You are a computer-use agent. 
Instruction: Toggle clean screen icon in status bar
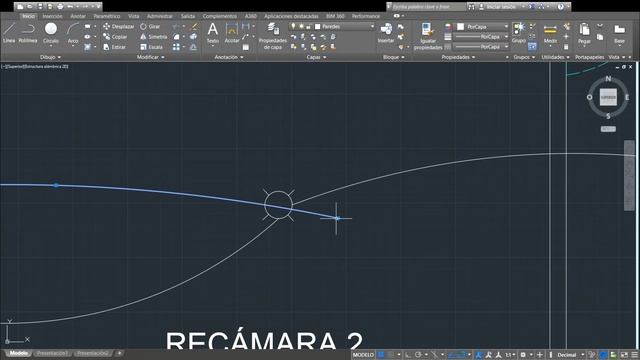[624, 355]
